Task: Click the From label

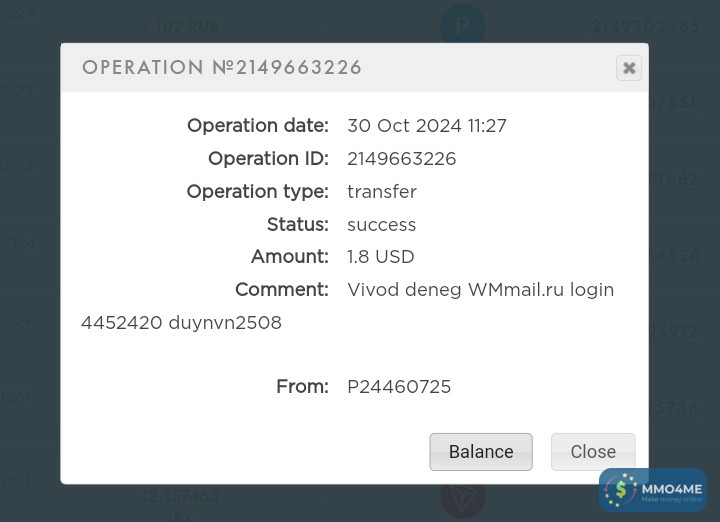Action: (x=302, y=387)
